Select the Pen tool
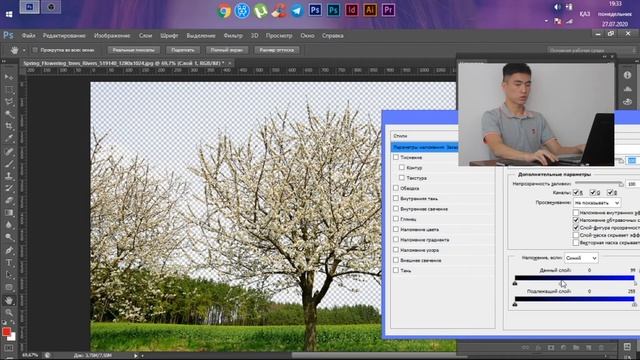Viewport: 640px width, 360px height. pos(9,250)
